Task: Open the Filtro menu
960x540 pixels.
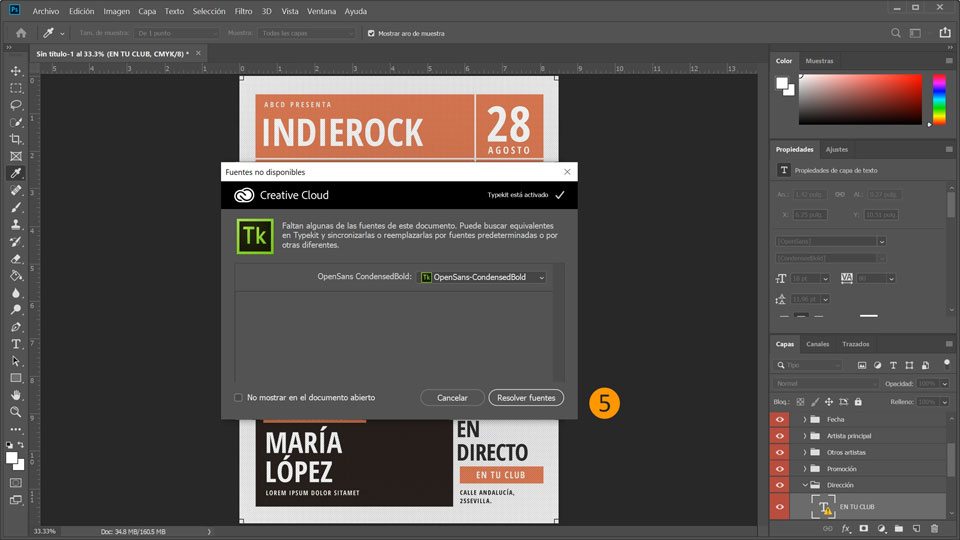Action: [x=243, y=11]
